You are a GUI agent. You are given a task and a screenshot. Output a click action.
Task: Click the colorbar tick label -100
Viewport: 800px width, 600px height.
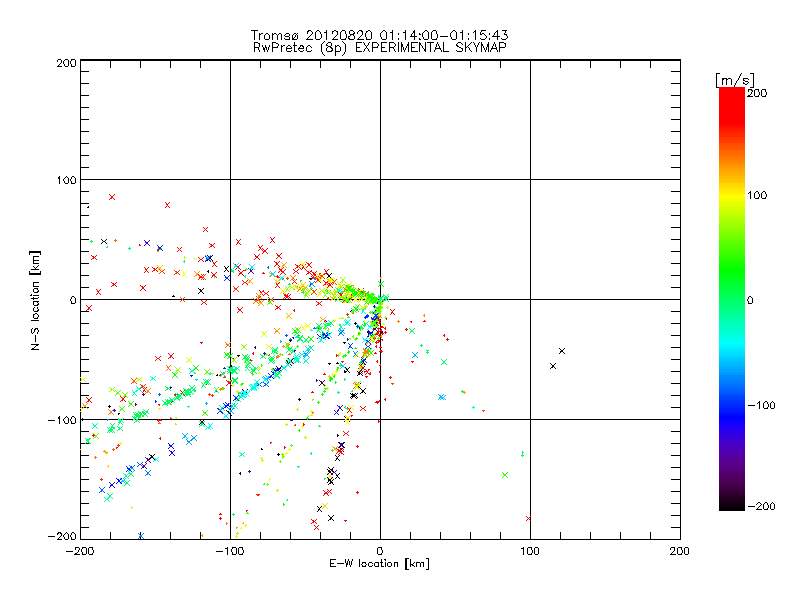(761, 406)
